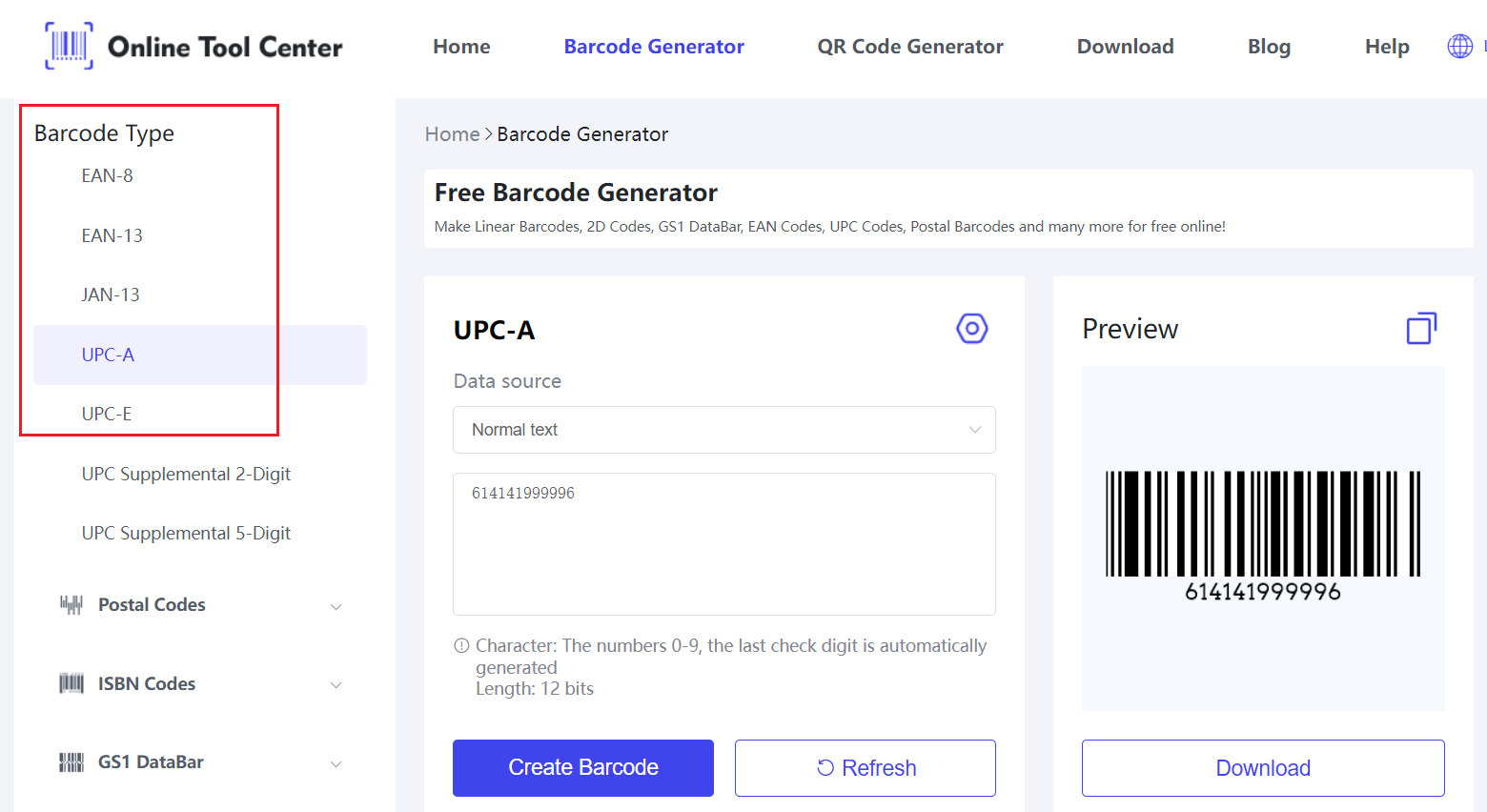Click the GS1 DataBar barcode icon

71,762
